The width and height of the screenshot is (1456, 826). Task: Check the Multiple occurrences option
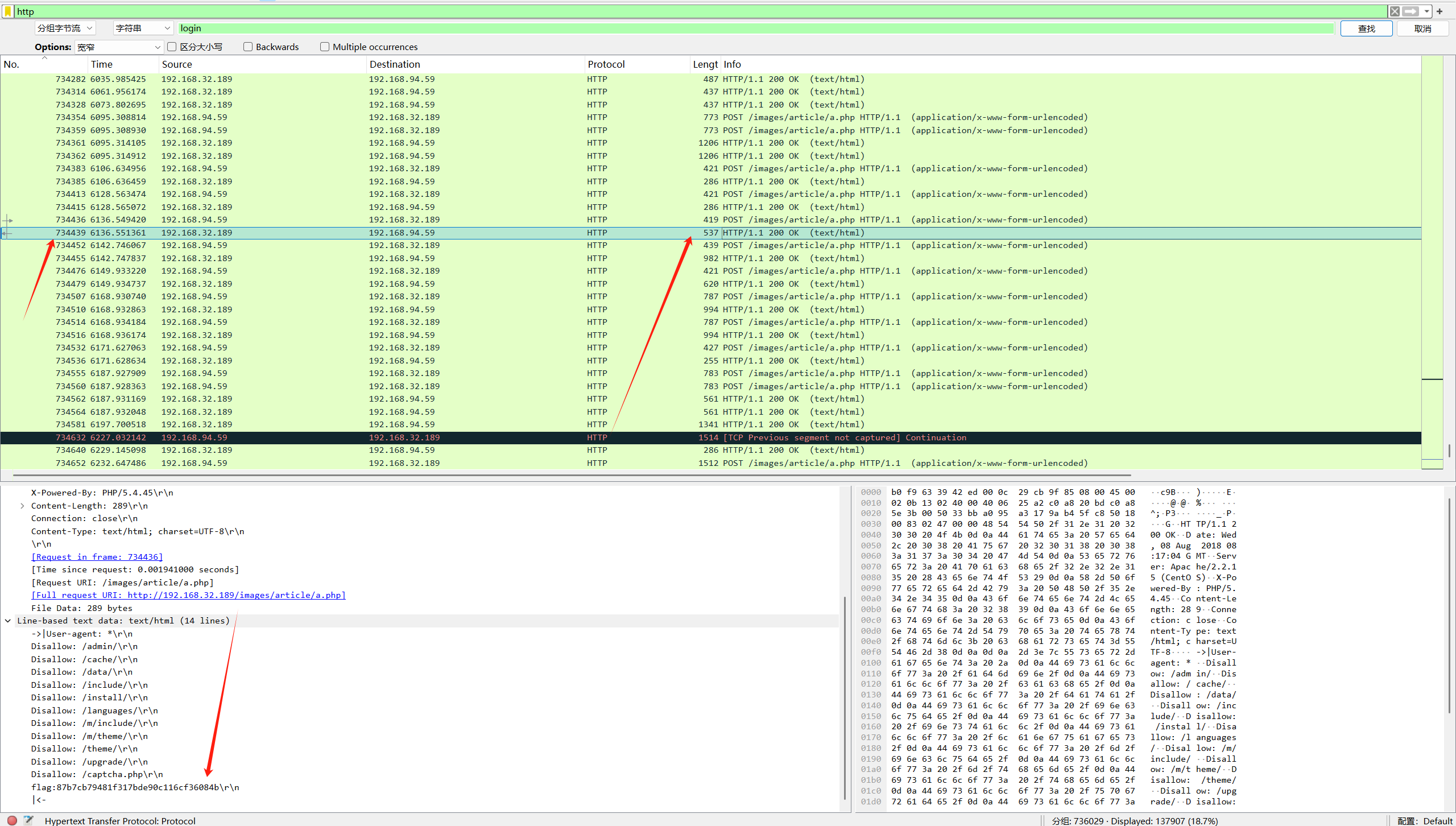coord(325,47)
